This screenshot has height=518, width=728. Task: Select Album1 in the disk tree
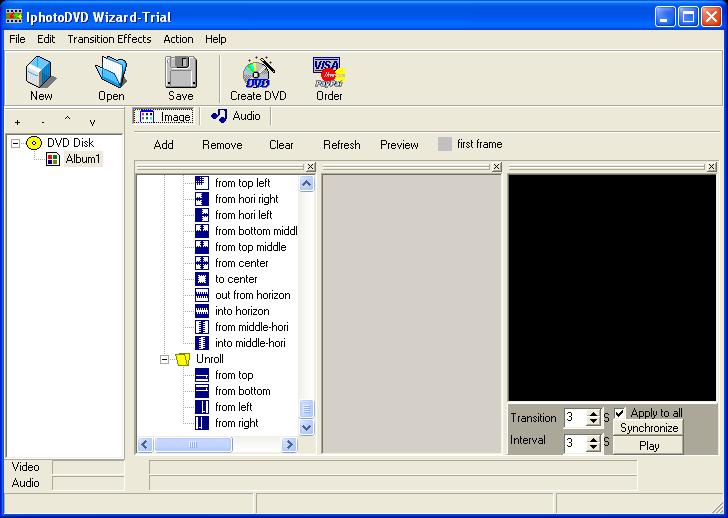pyautogui.click(x=83, y=159)
